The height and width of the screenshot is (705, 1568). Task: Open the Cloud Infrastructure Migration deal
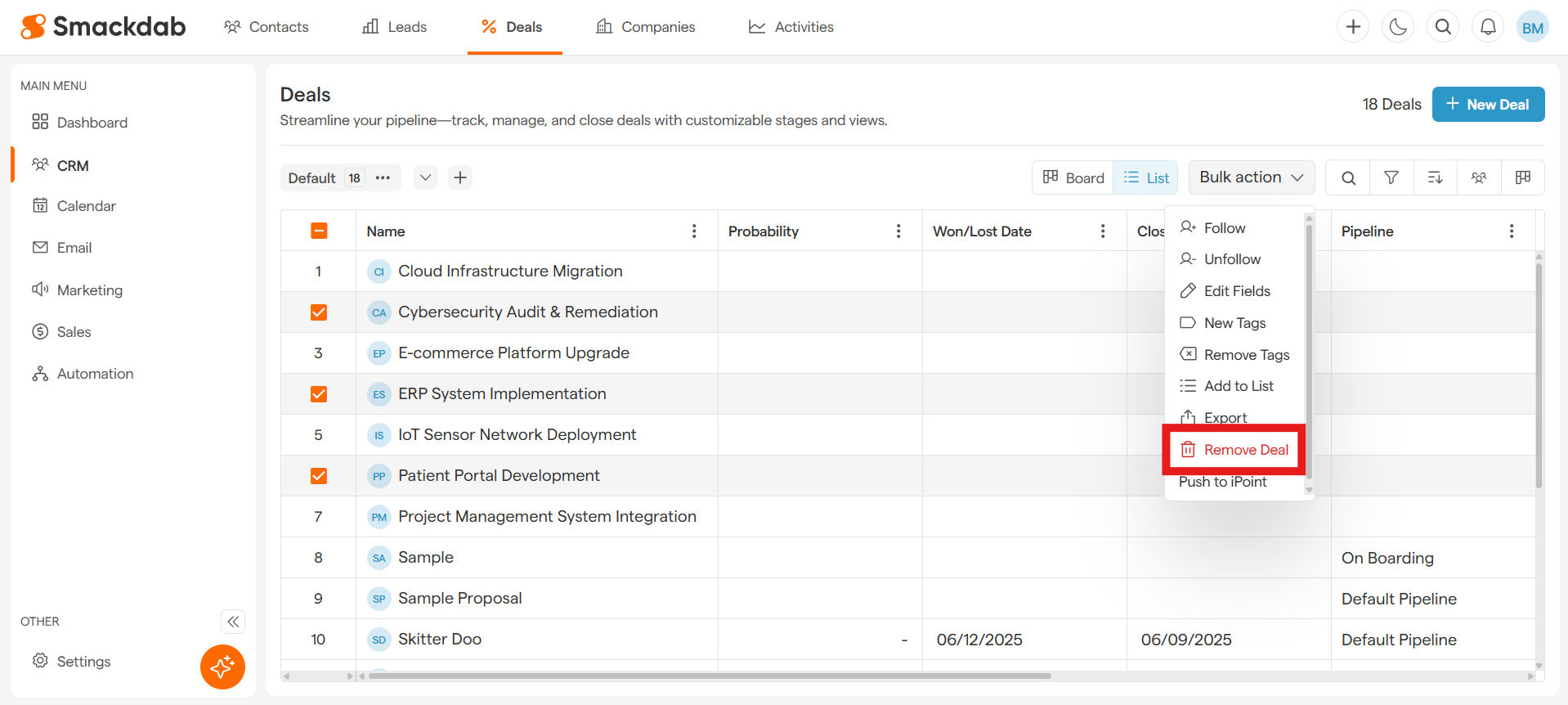point(510,272)
